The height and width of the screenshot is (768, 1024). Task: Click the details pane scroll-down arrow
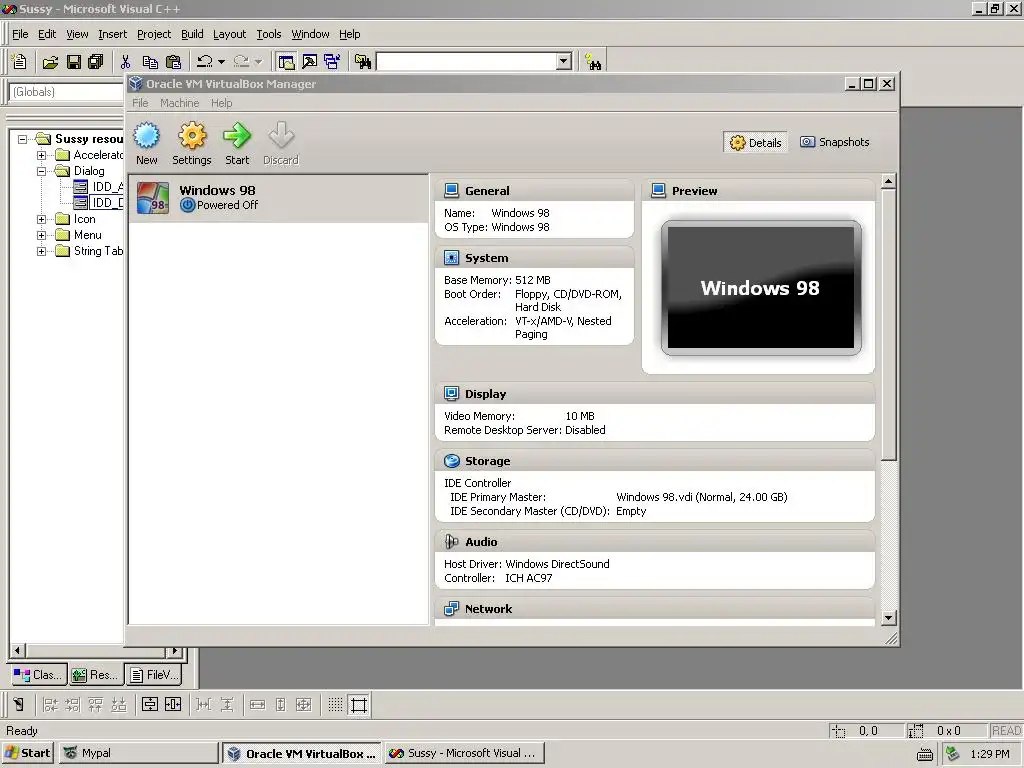[888, 617]
